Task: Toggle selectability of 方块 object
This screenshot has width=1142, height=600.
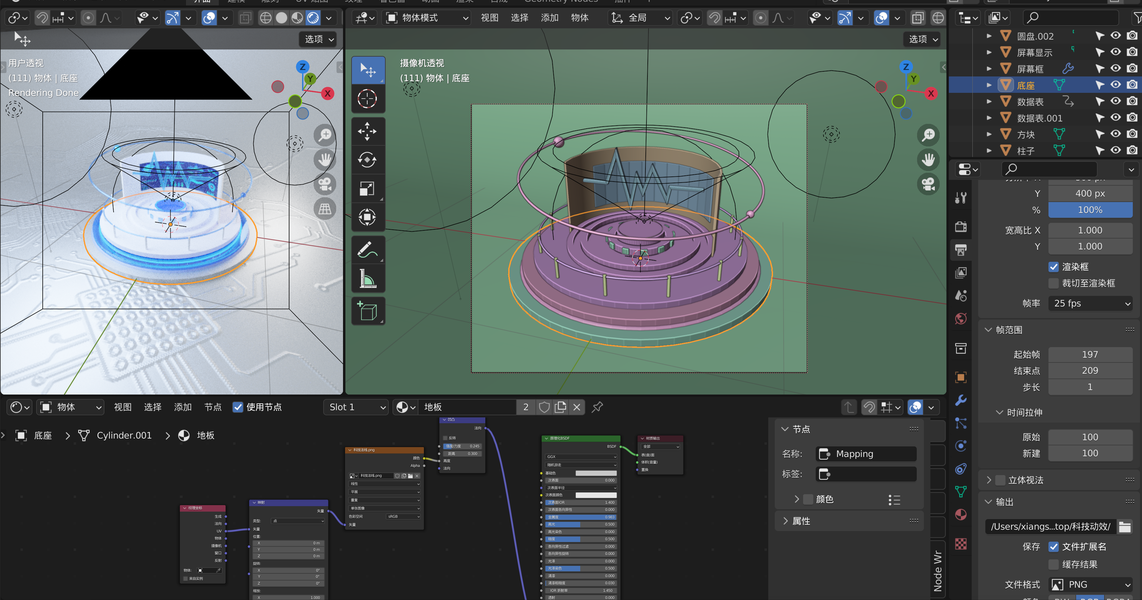Action: [x=1099, y=134]
